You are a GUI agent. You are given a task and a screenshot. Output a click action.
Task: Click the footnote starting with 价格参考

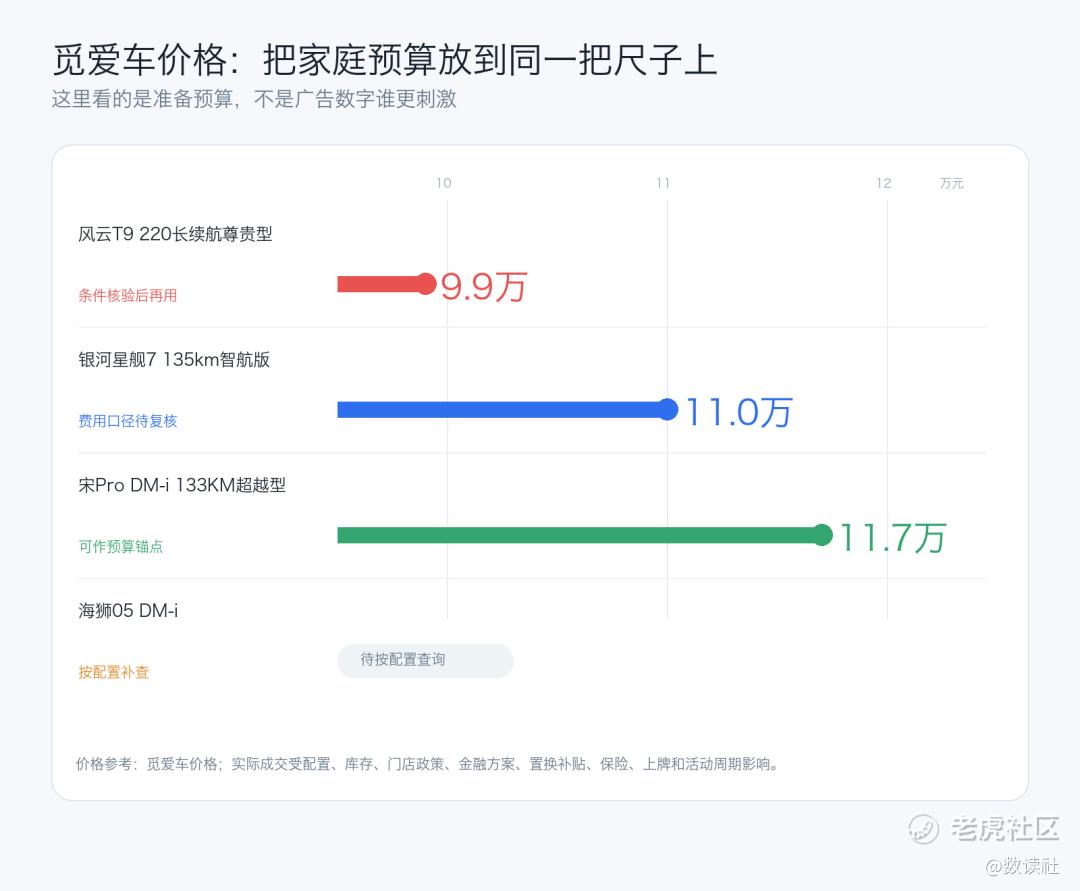[x=428, y=764]
